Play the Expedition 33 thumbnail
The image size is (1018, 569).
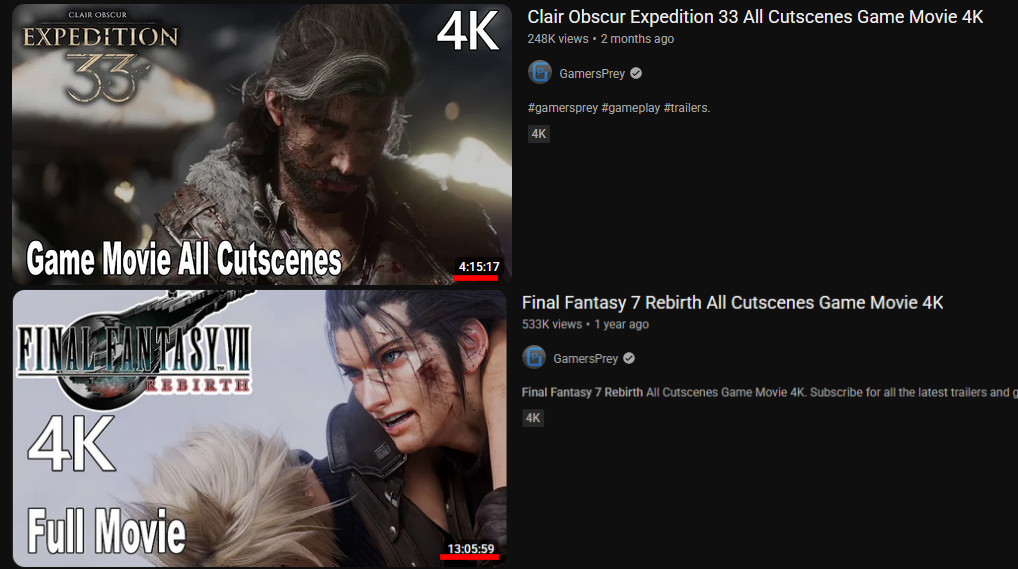pyautogui.click(x=262, y=144)
